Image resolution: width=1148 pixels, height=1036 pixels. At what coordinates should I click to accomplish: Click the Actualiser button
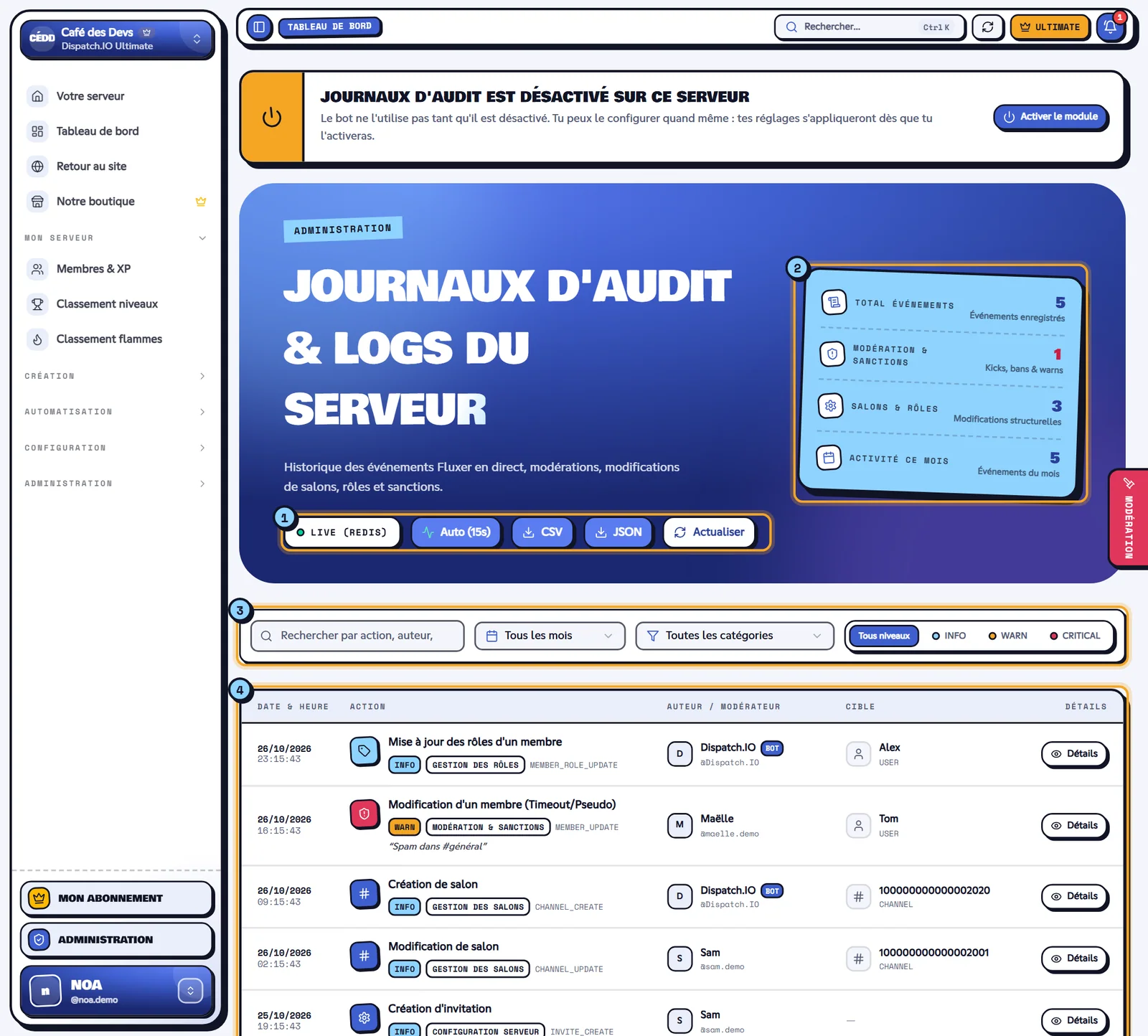click(709, 532)
